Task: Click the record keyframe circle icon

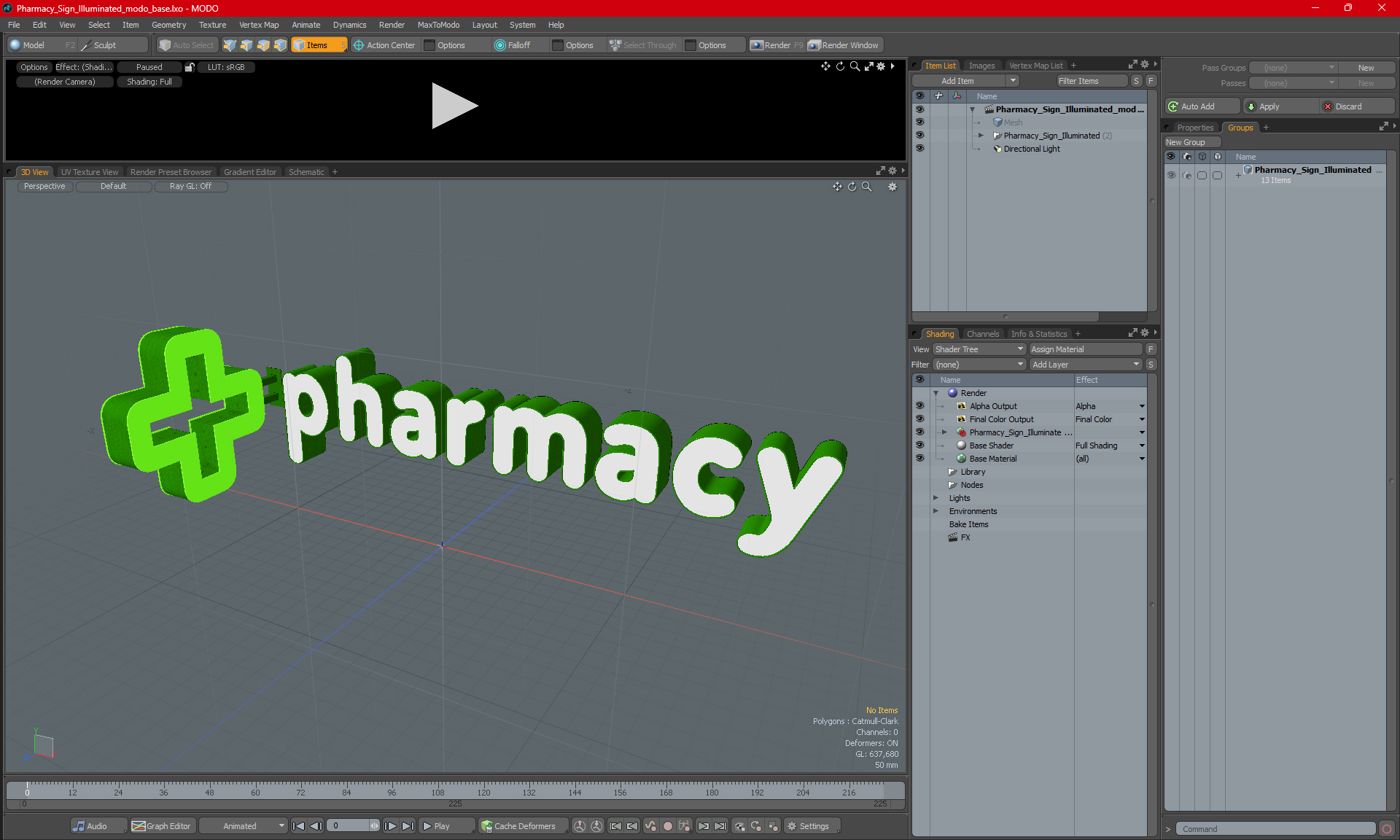Action: click(x=667, y=826)
